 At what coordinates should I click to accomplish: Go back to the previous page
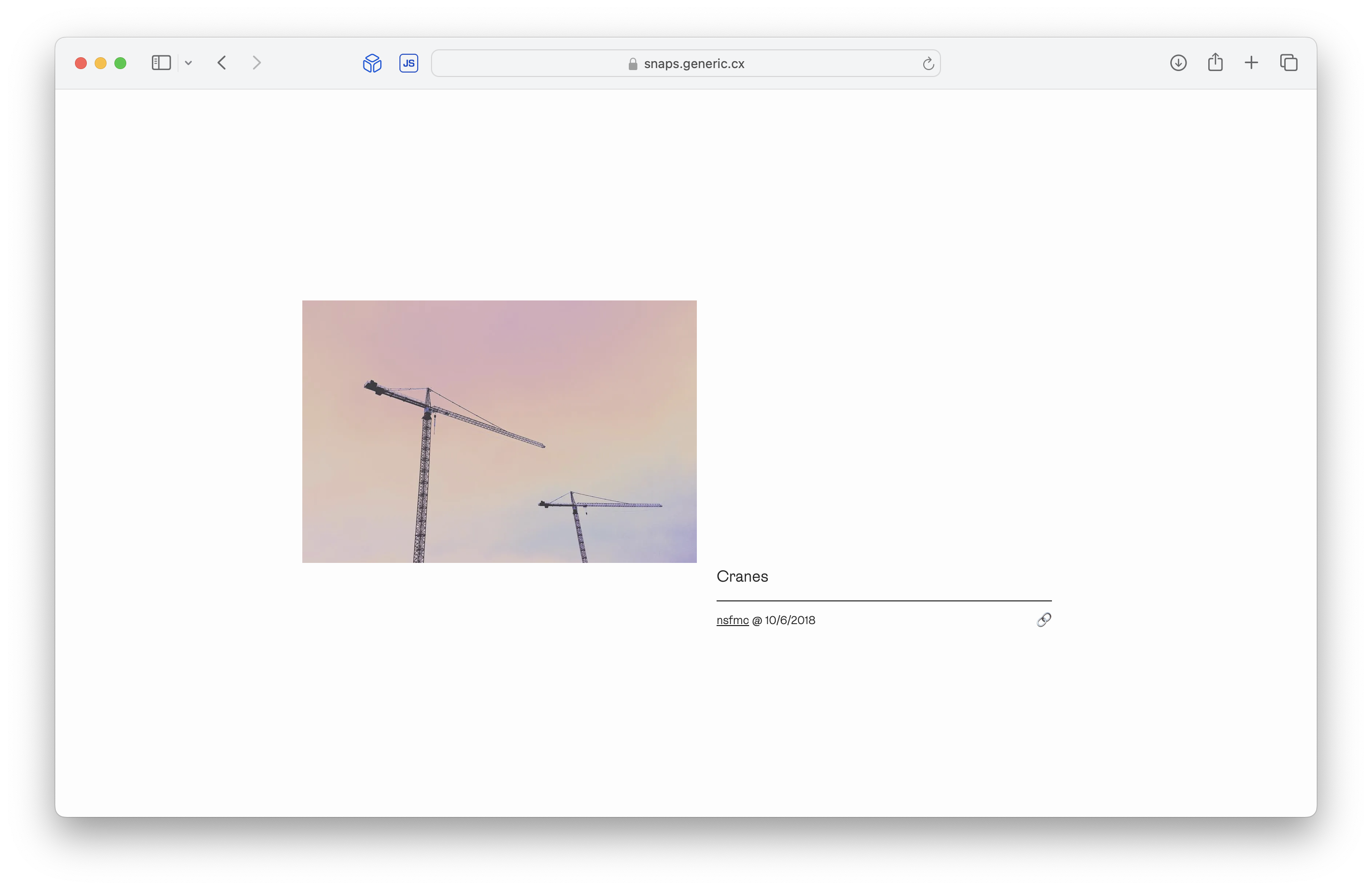point(222,63)
